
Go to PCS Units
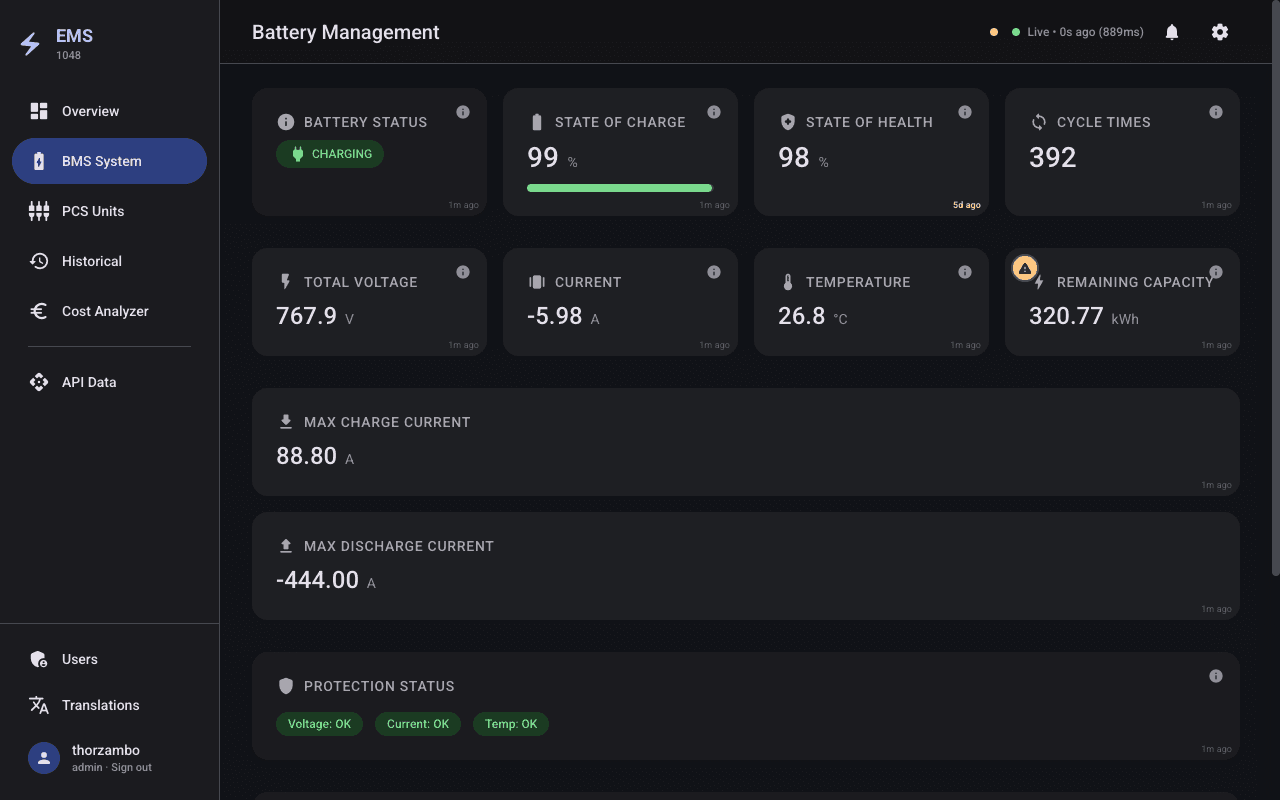92,211
